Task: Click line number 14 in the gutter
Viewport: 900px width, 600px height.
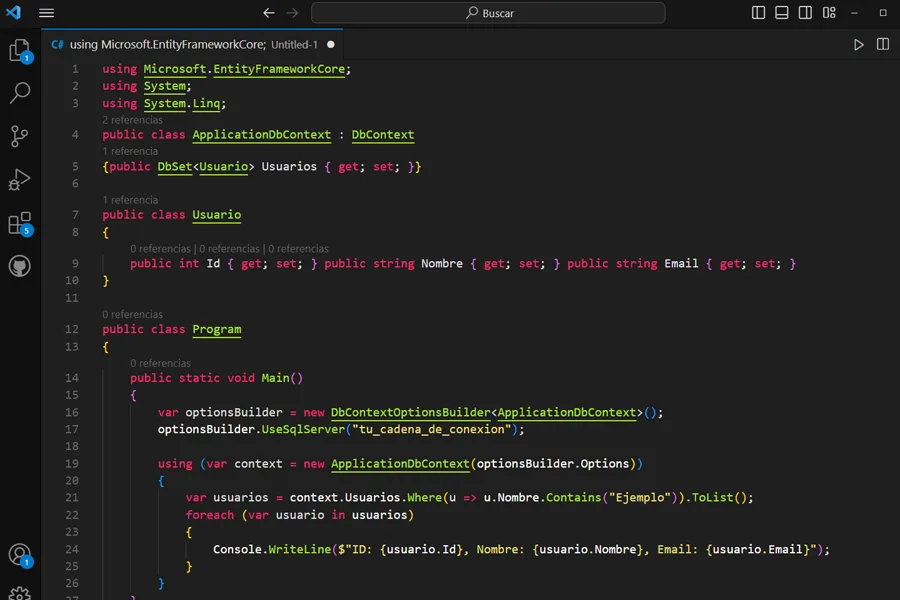Action: [72, 378]
